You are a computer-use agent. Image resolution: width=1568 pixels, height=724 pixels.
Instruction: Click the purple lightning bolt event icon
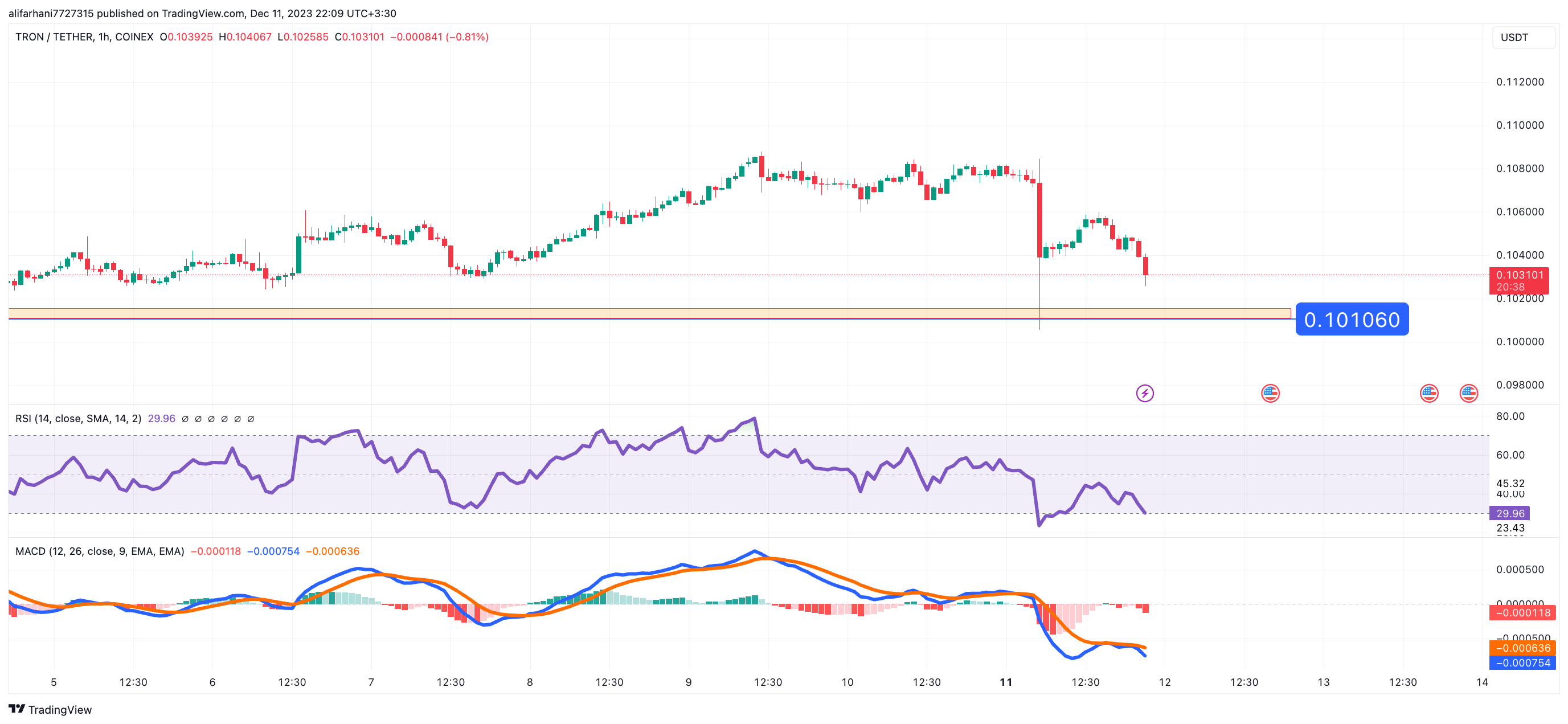pyautogui.click(x=1144, y=394)
